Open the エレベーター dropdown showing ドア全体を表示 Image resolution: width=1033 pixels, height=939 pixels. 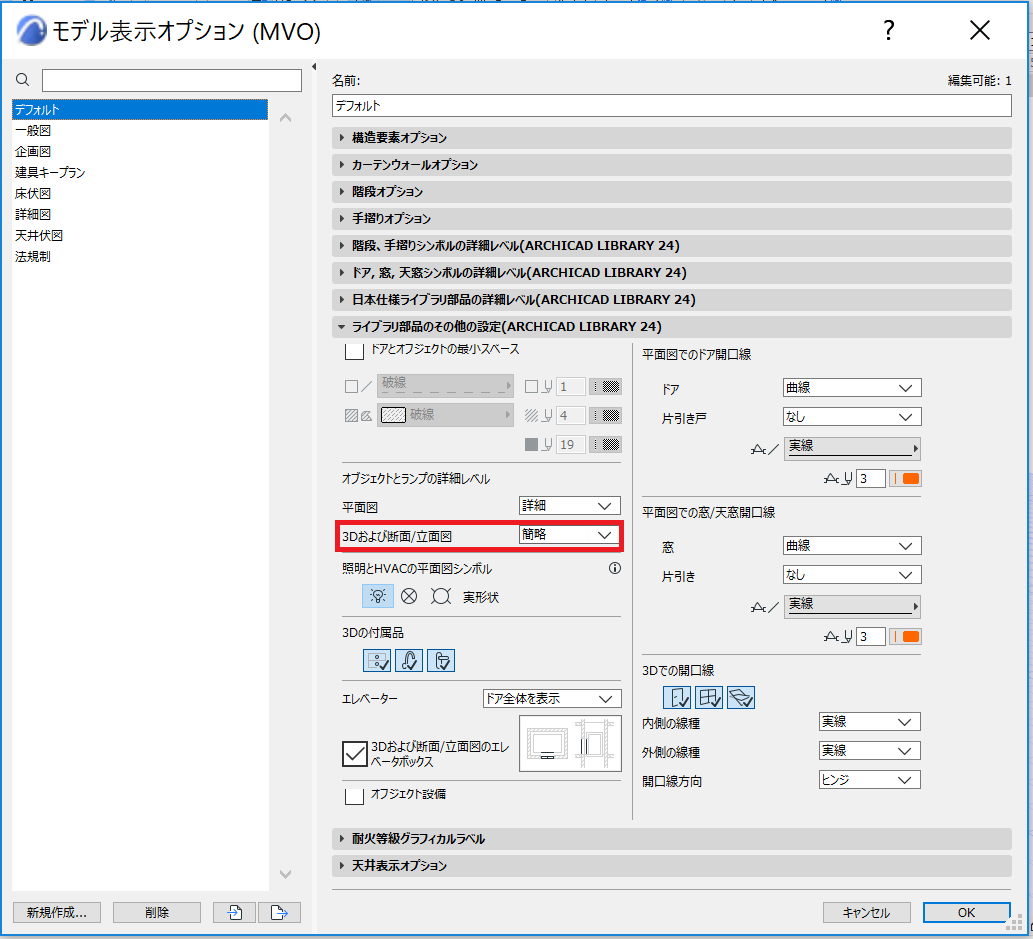[x=552, y=698]
